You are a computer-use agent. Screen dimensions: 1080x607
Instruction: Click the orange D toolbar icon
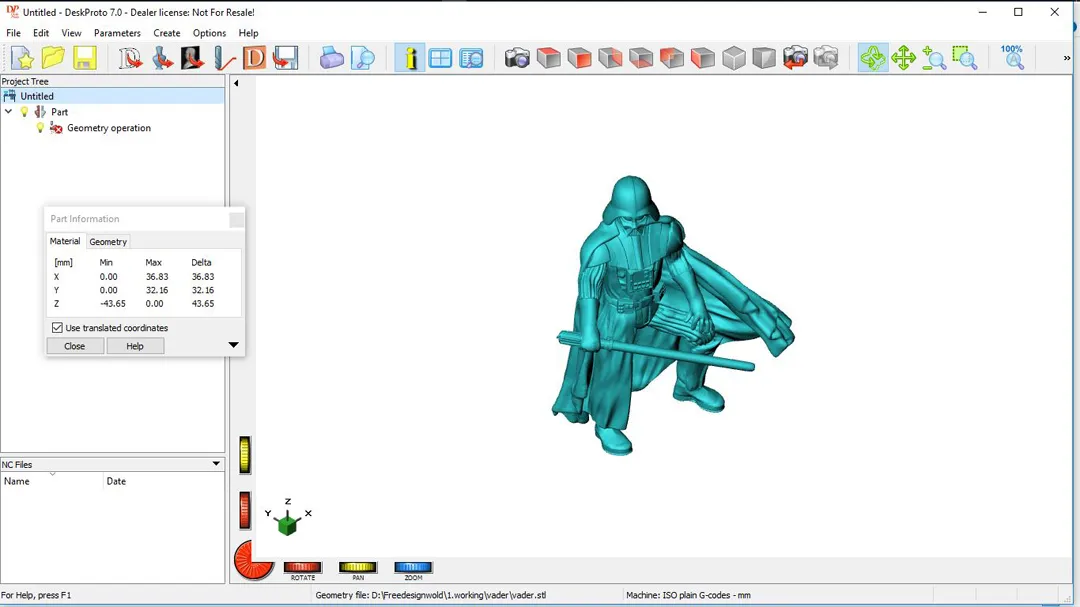click(x=254, y=58)
